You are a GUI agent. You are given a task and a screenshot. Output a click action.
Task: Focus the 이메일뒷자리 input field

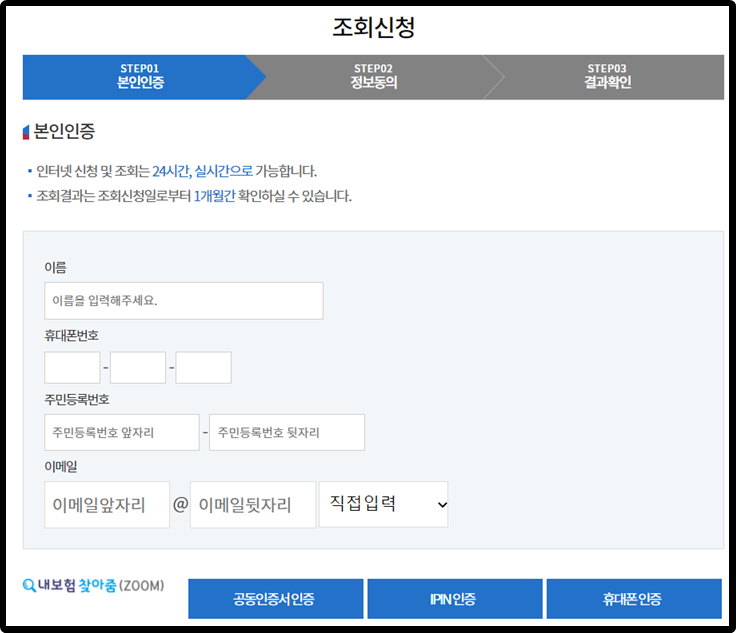coord(253,504)
